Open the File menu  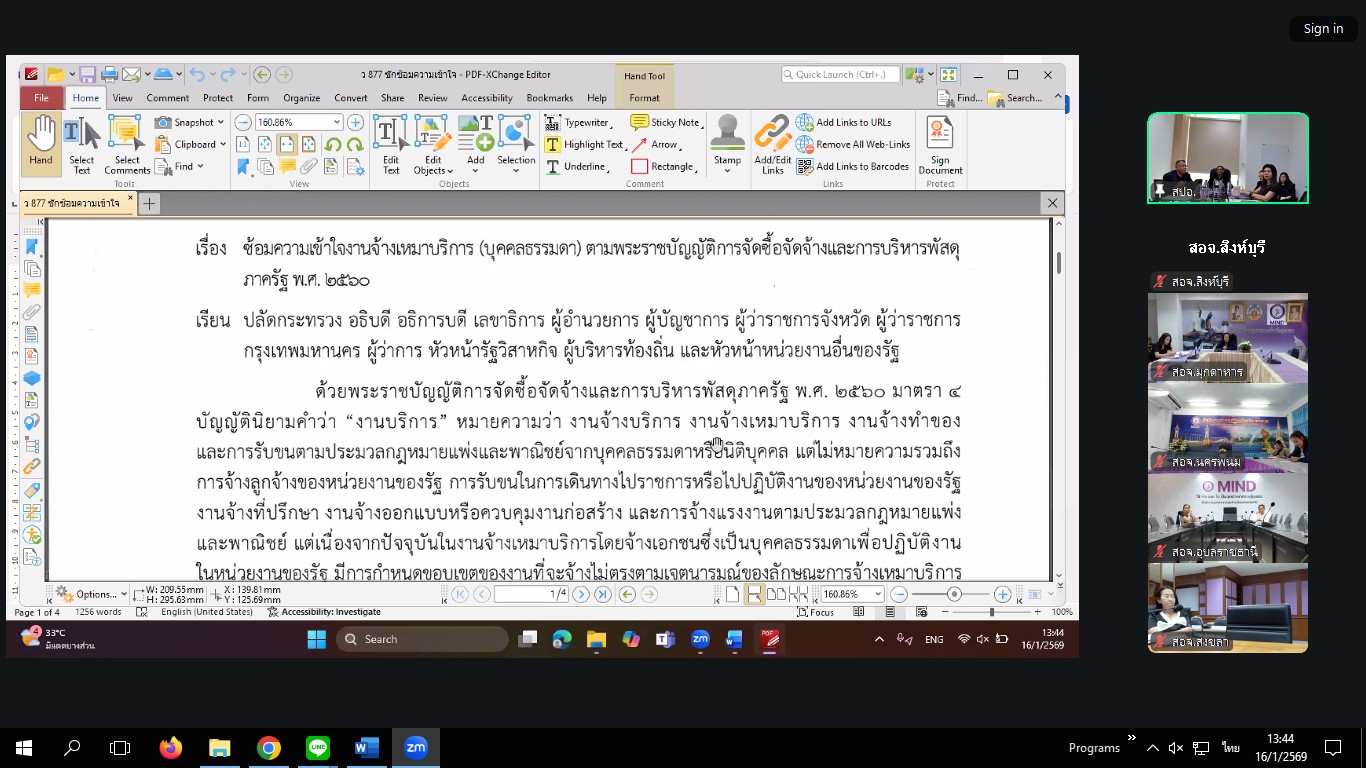coord(42,98)
